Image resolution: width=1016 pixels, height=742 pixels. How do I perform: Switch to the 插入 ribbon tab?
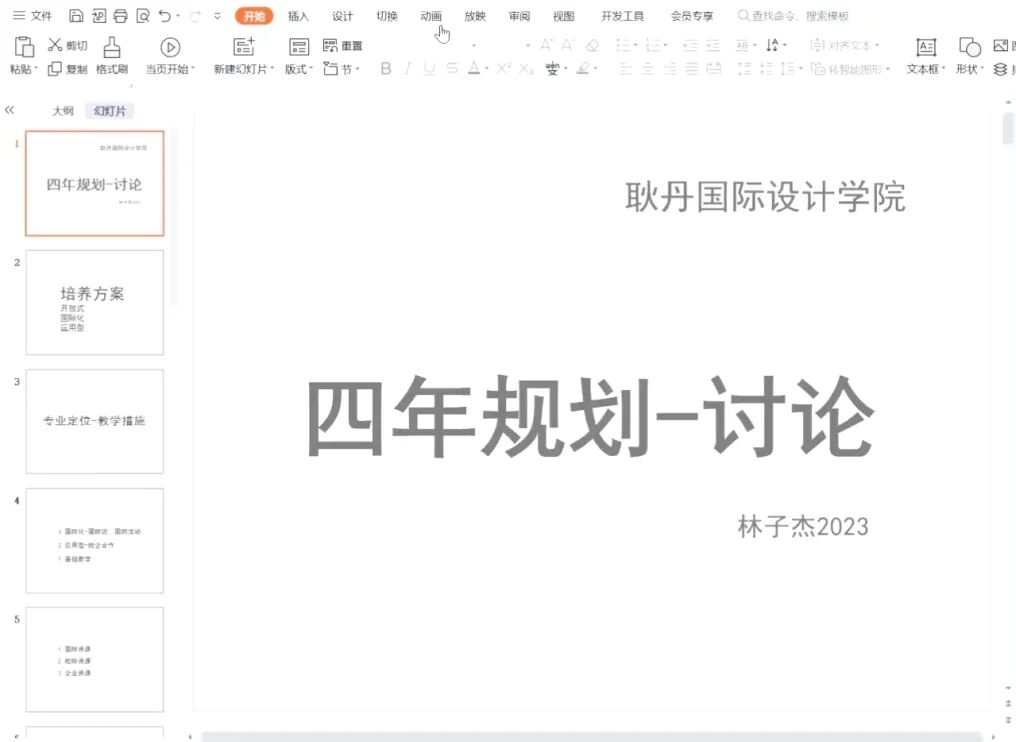299,15
